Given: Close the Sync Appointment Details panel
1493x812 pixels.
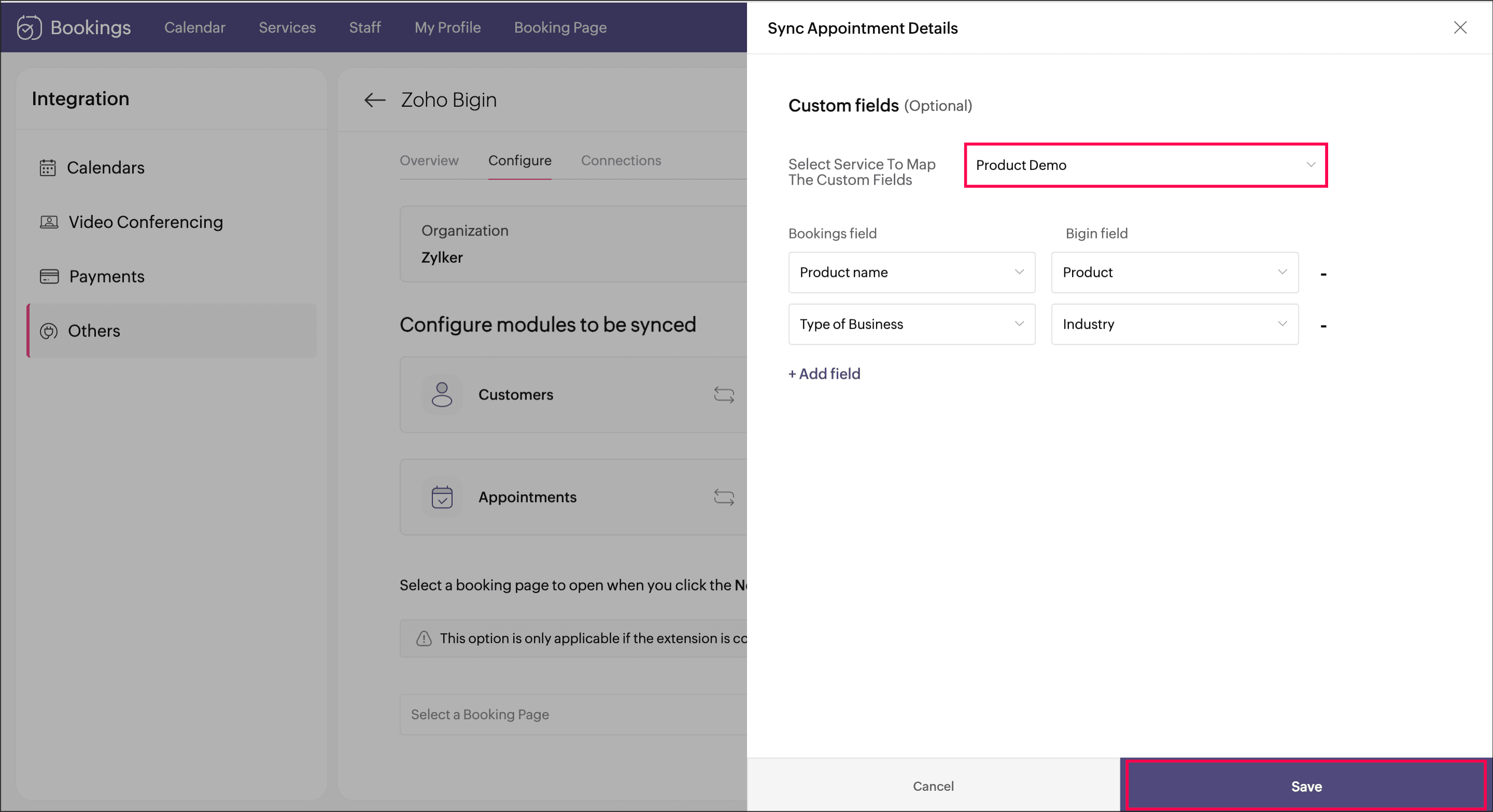Looking at the screenshot, I should click(1460, 28).
